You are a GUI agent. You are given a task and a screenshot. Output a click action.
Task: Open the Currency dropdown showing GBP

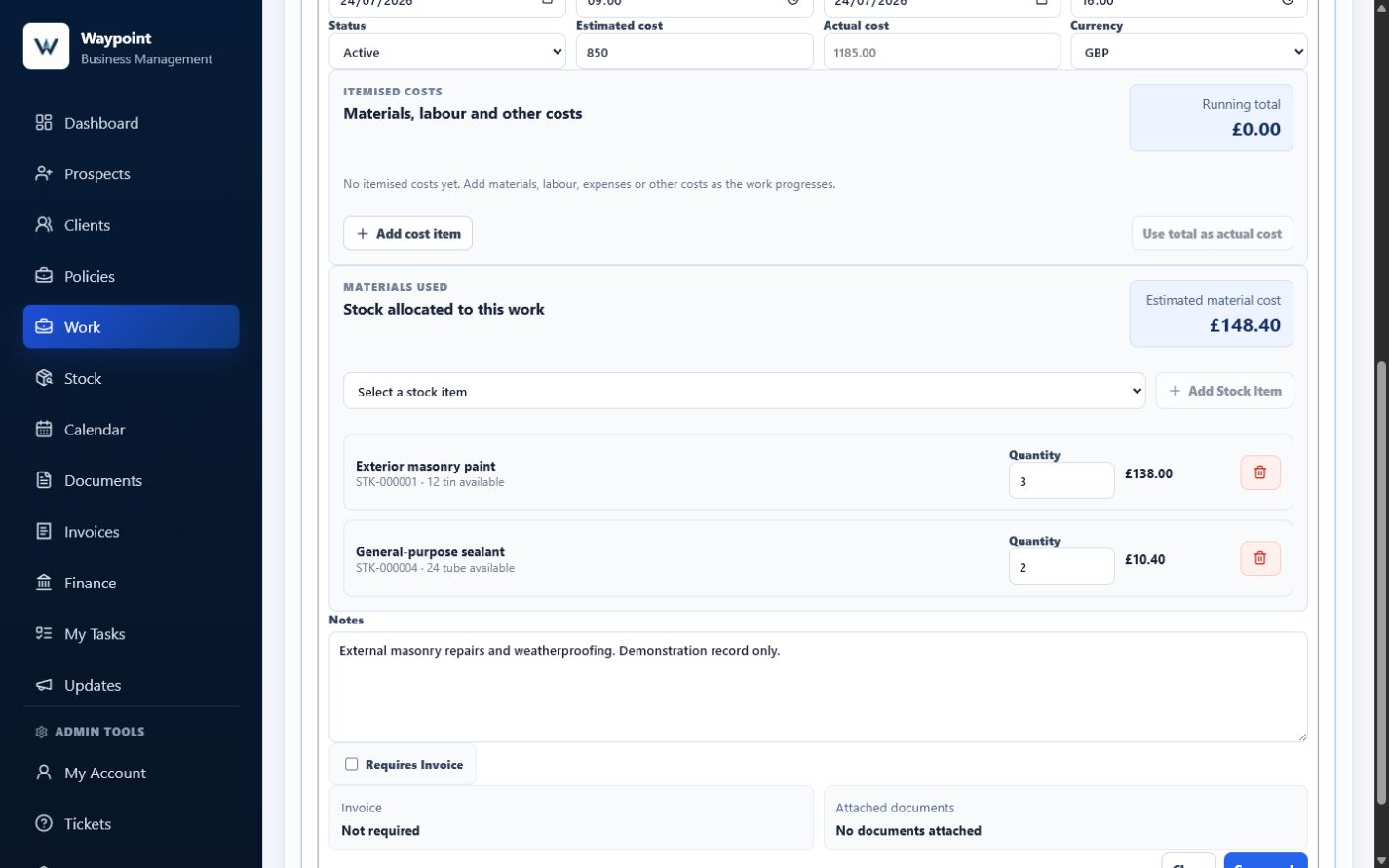coord(1188,52)
